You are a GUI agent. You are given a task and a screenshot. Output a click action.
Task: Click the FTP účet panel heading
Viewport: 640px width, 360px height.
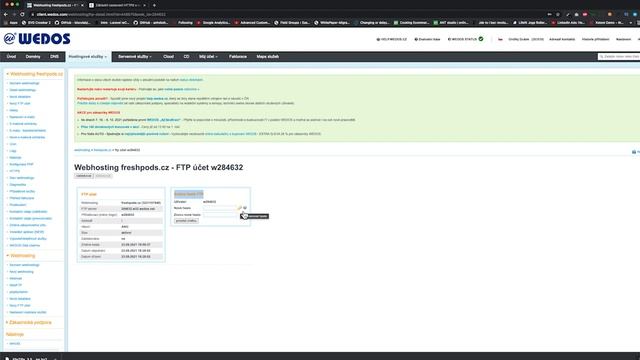pos(89,194)
